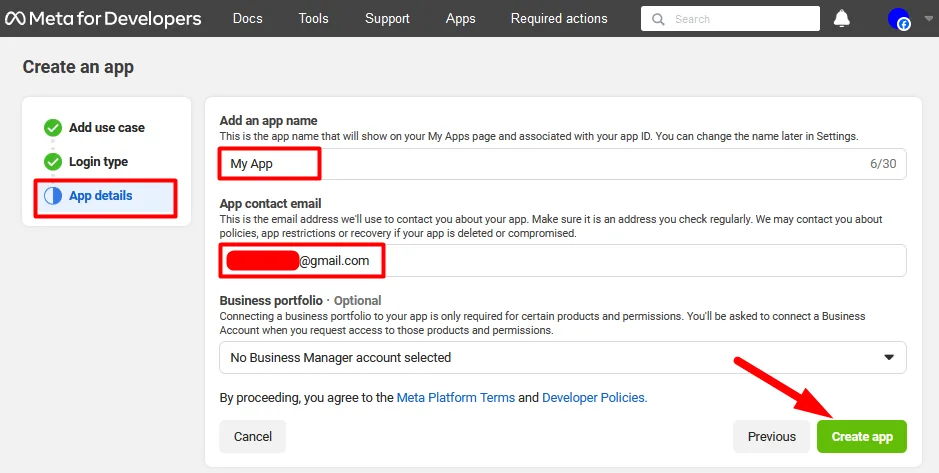Click the green Create app button
Viewport: 939px width, 473px height.
pos(862,436)
